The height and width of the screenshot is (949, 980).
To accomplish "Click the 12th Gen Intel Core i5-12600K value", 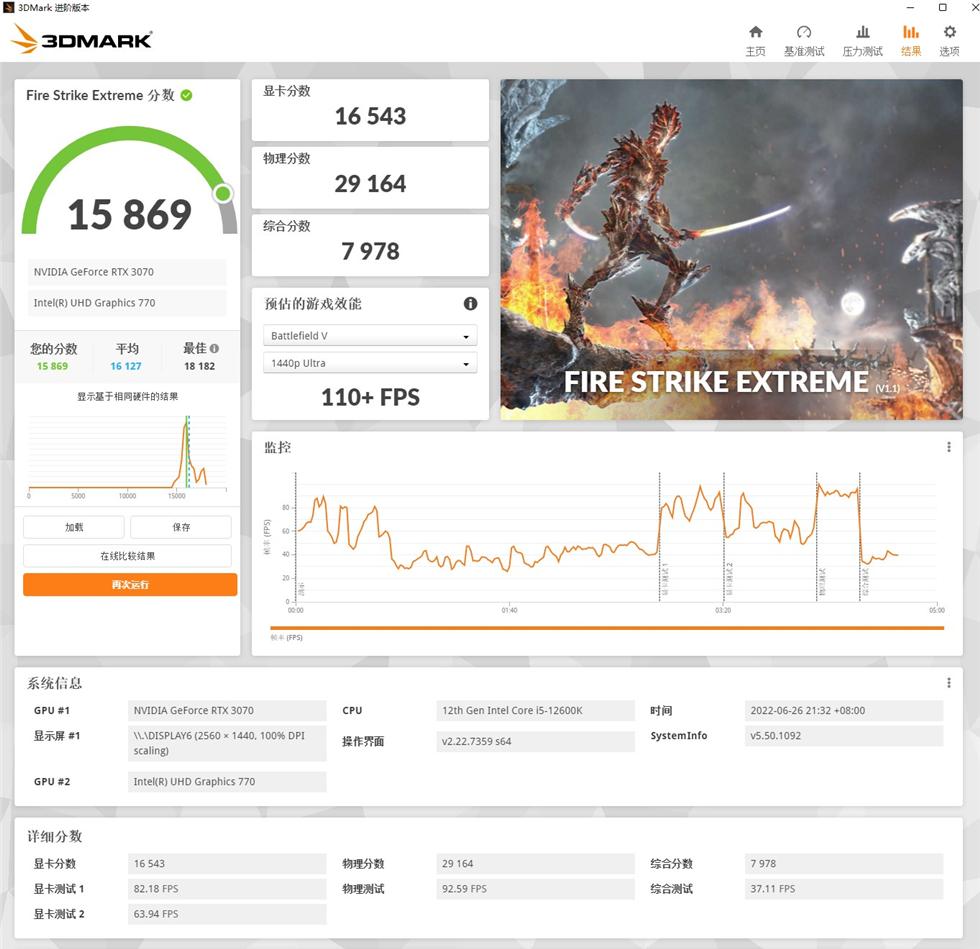I will [535, 710].
